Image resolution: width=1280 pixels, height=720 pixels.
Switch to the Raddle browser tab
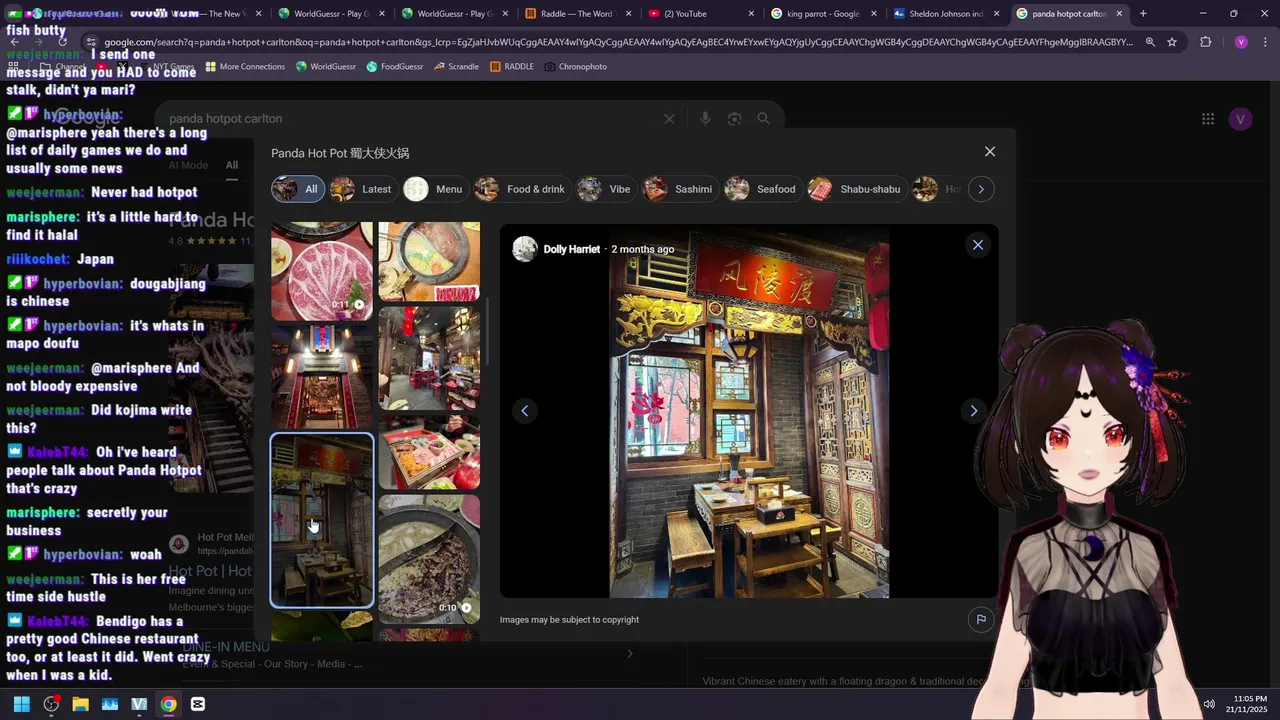click(576, 14)
